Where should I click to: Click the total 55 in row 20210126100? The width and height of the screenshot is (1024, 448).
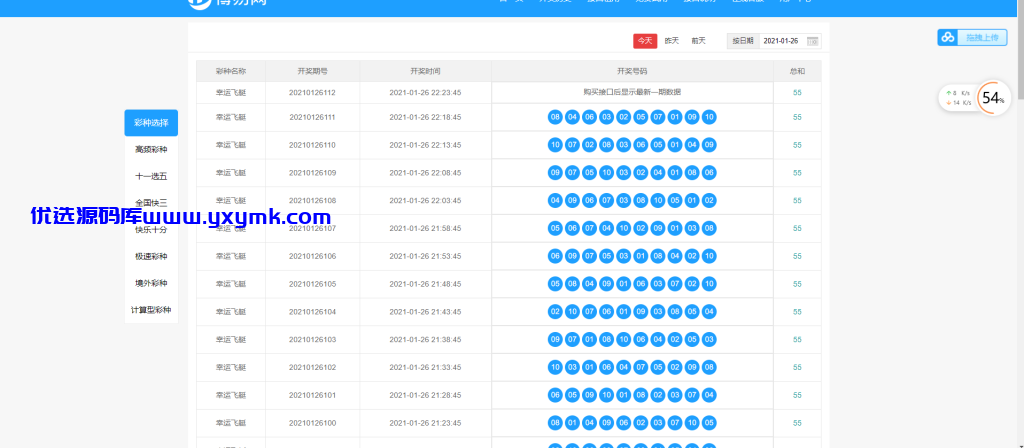pos(797,423)
